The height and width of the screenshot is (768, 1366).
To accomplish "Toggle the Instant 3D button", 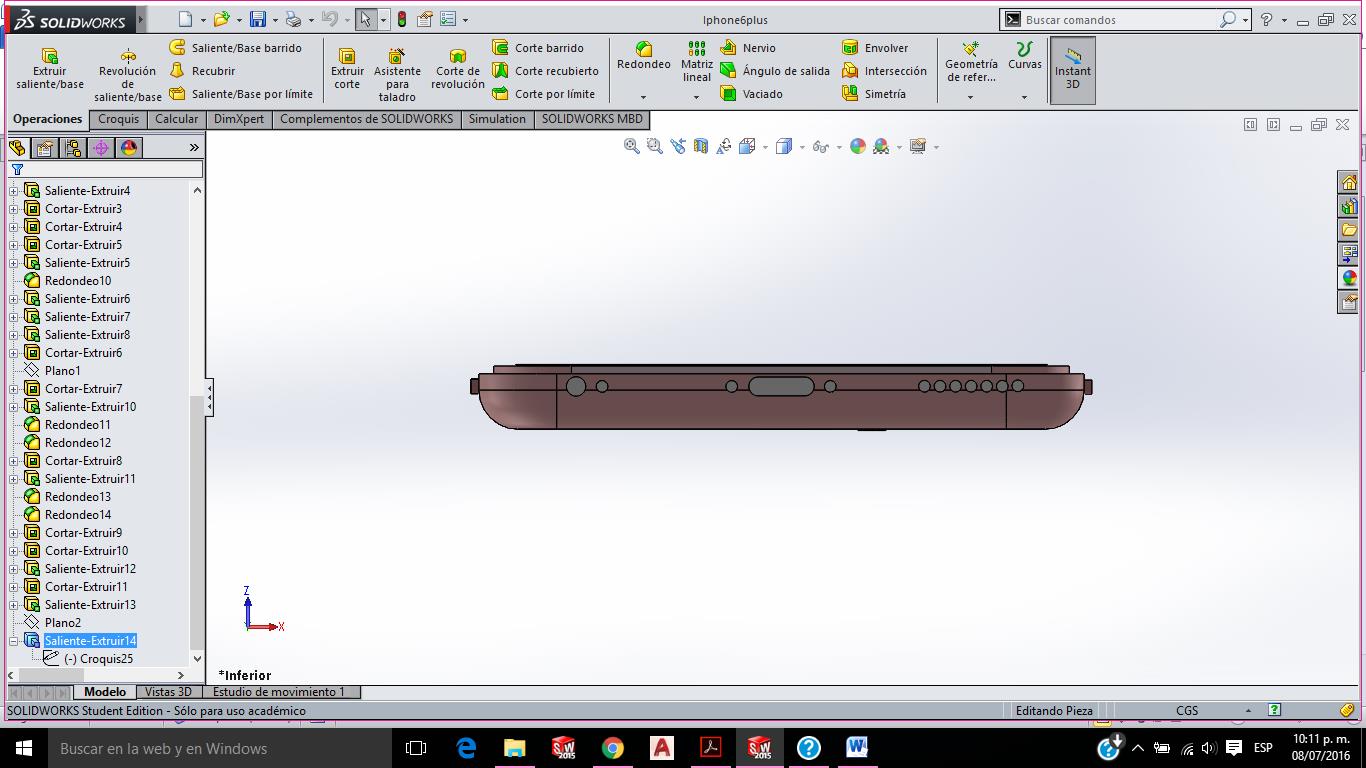I will 1073,70.
